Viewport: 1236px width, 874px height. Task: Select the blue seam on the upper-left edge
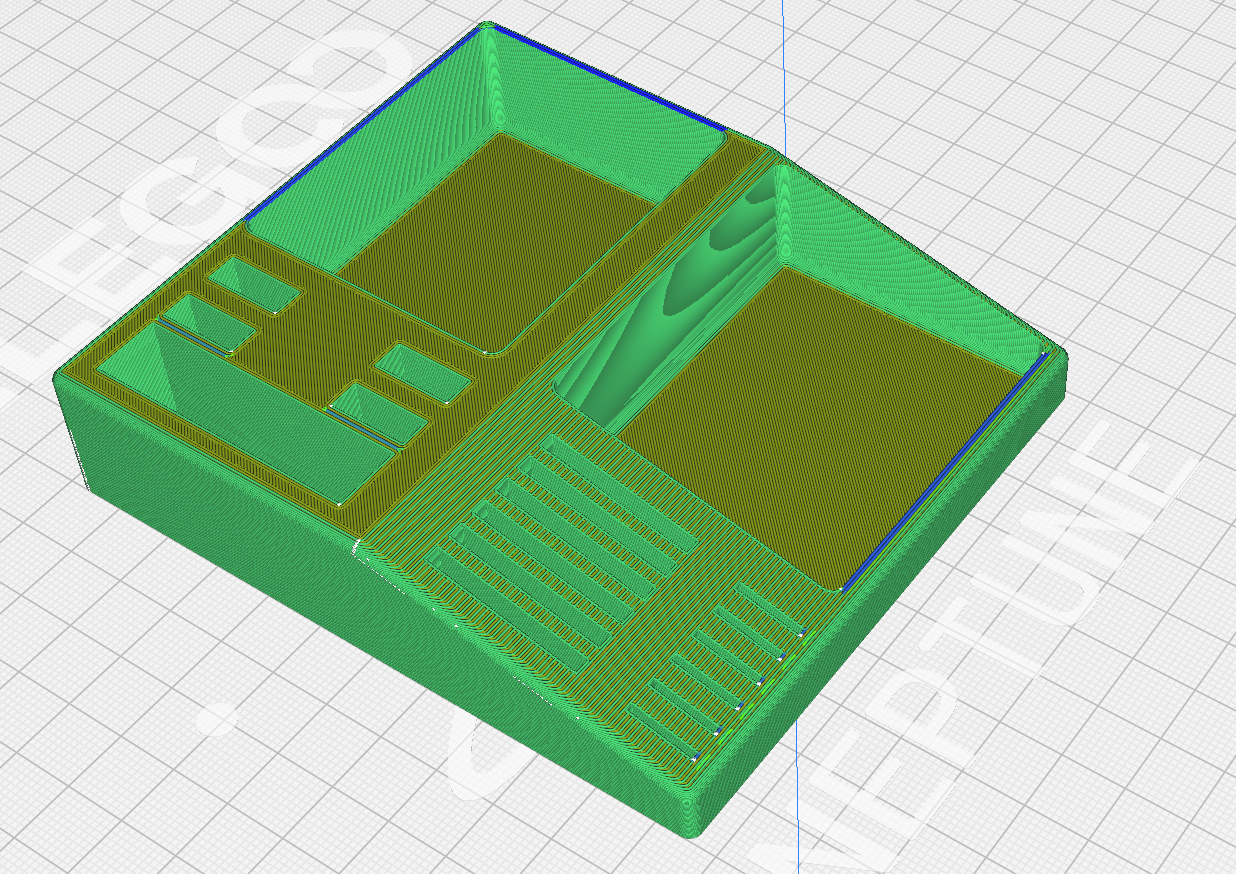tap(360, 122)
